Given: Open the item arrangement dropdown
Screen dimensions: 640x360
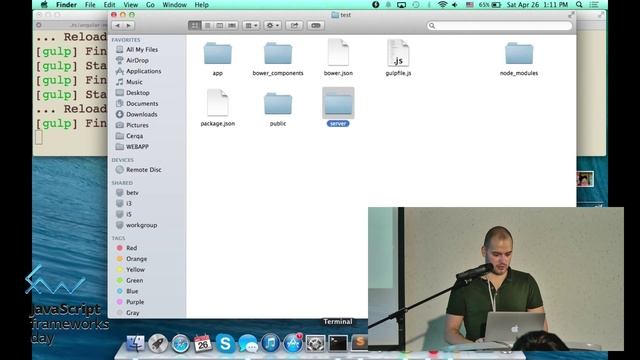Looking at the screenshot, I should tap(251, 25).
